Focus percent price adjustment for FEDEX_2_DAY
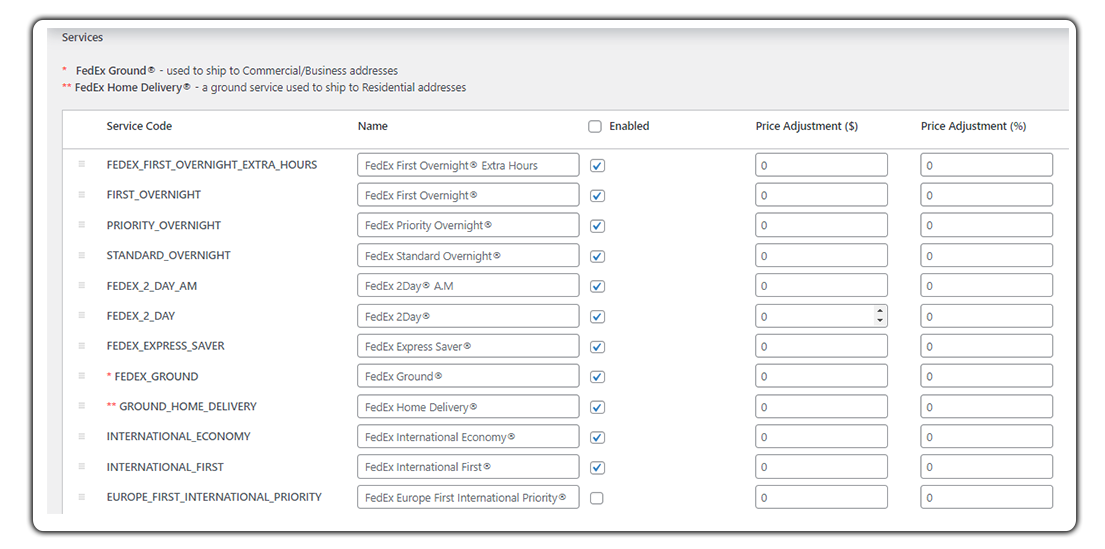 point(987,316)
